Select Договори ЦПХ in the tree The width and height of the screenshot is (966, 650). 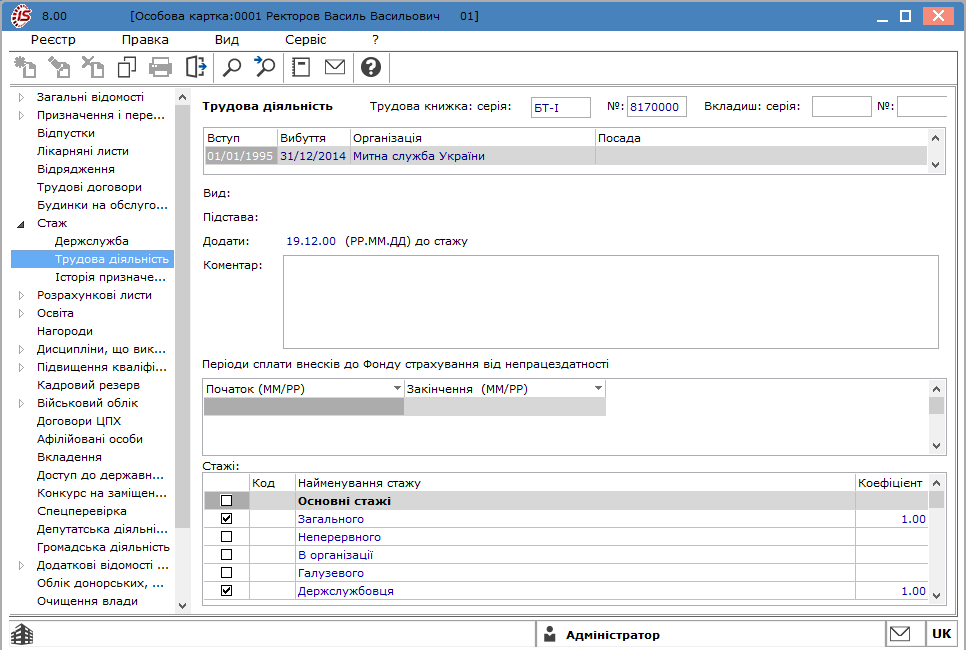tap(79, 421)
